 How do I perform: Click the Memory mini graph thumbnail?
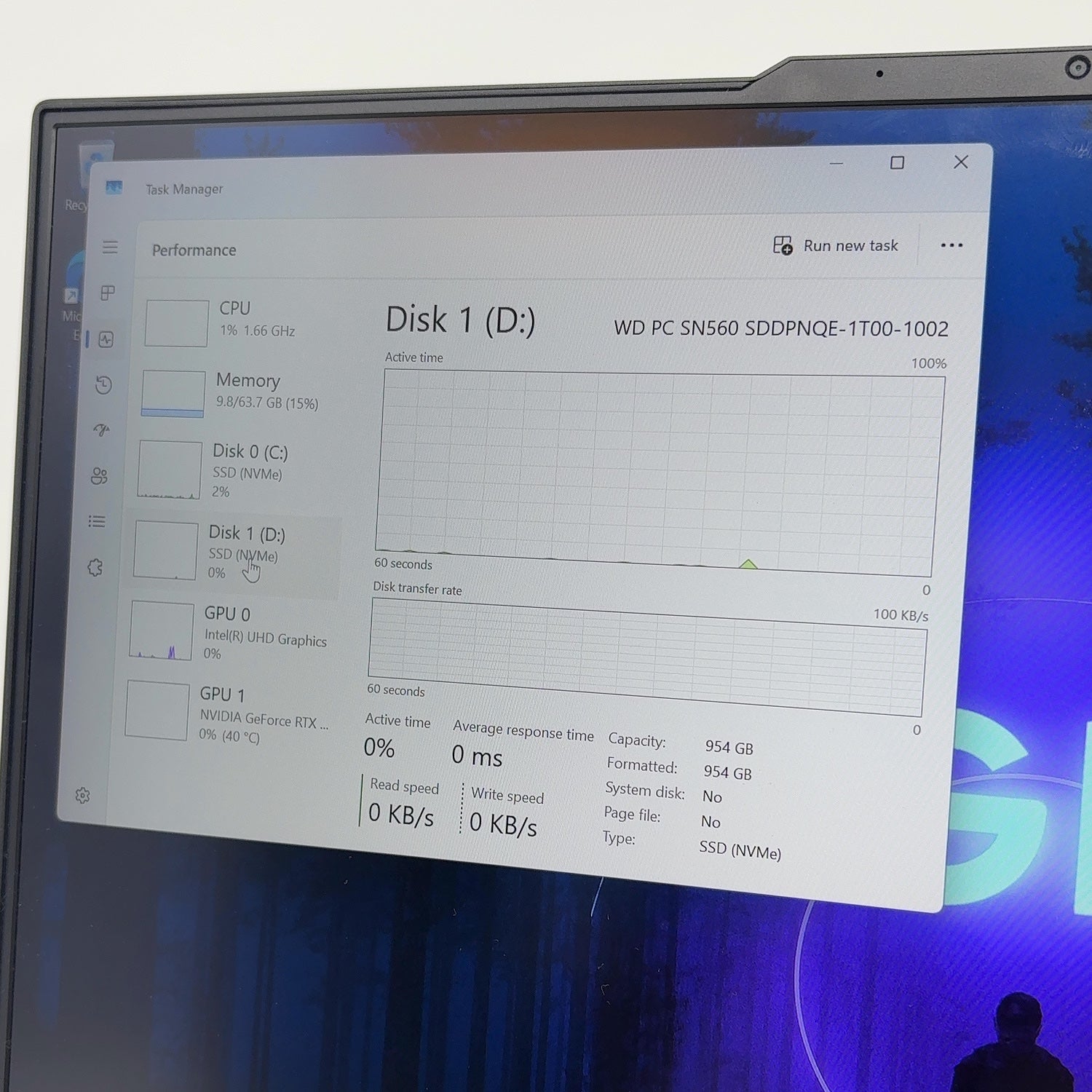(x=173, y=394)
